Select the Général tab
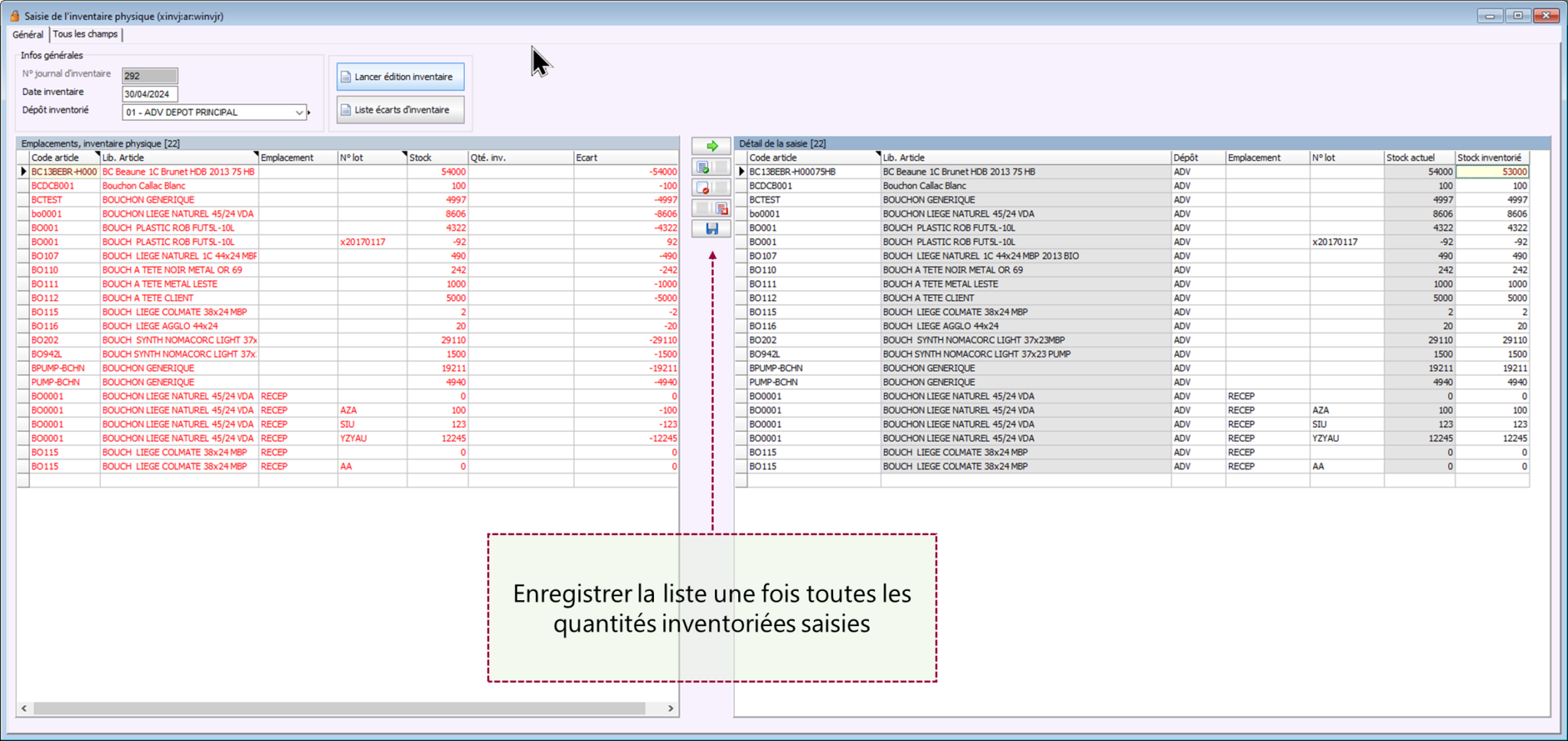1568x741 pixels. [x=28, y=34]
